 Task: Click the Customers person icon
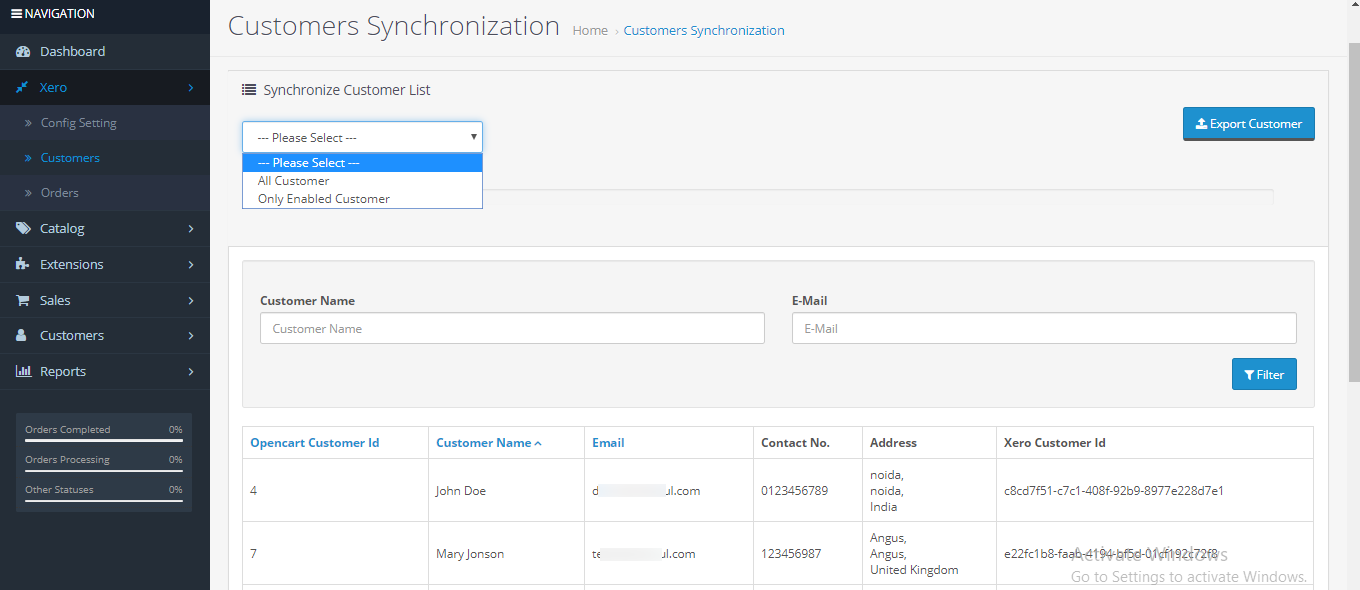click(22, 336)
